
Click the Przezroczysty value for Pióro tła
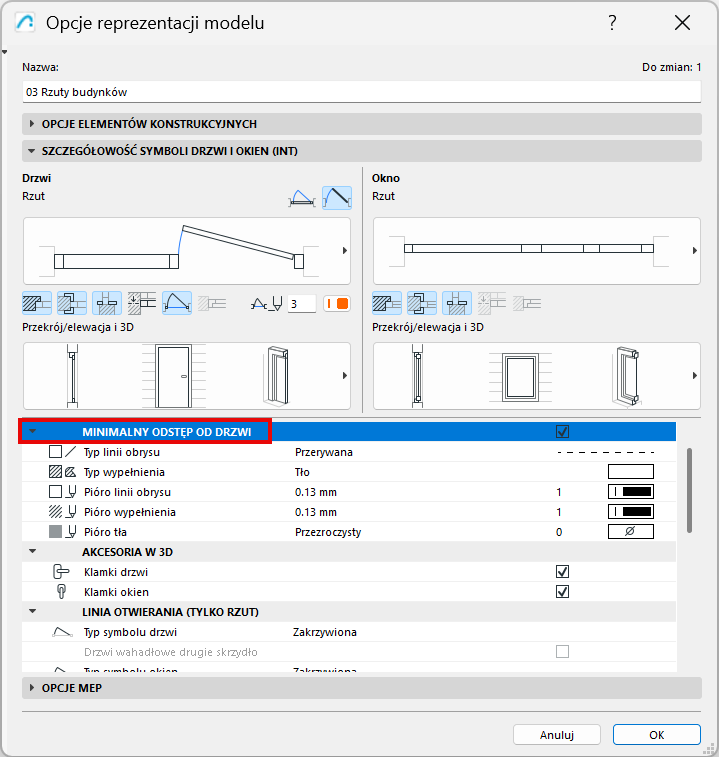coord(328,532)
